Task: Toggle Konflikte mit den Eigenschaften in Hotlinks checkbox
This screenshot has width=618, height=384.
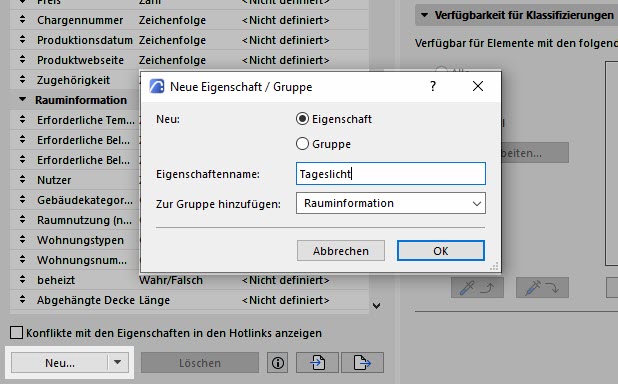Action: click(17, 333)
